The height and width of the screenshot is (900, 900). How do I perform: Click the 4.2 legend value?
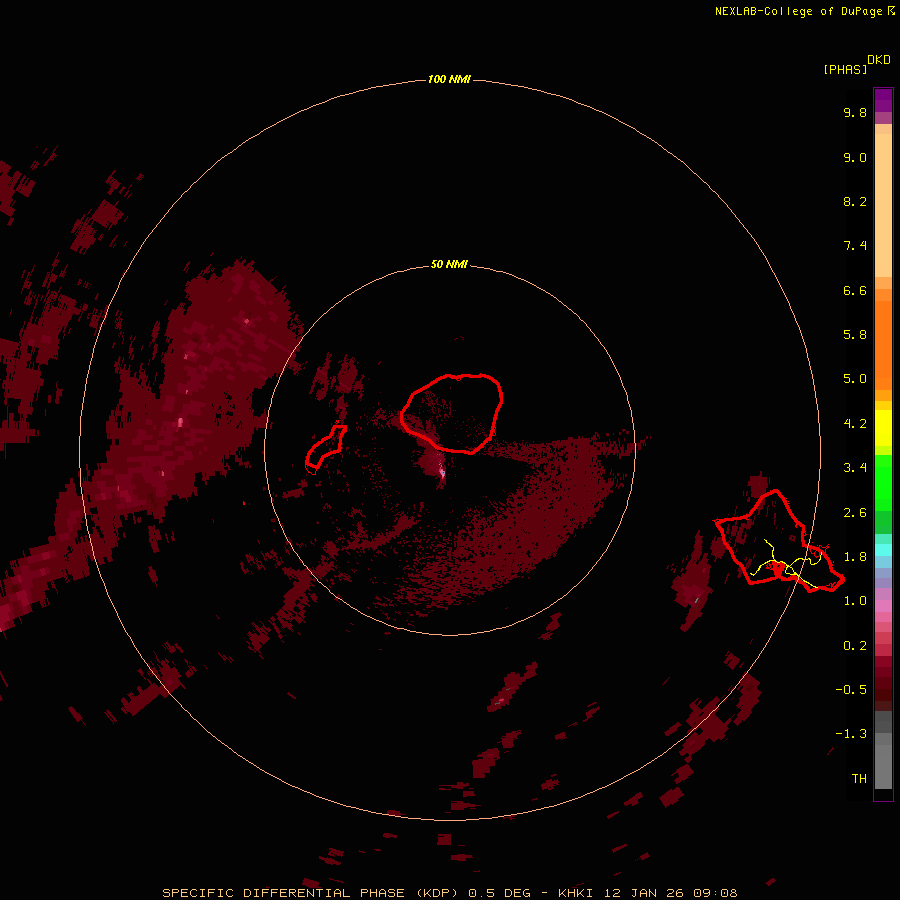coord(855,424)
